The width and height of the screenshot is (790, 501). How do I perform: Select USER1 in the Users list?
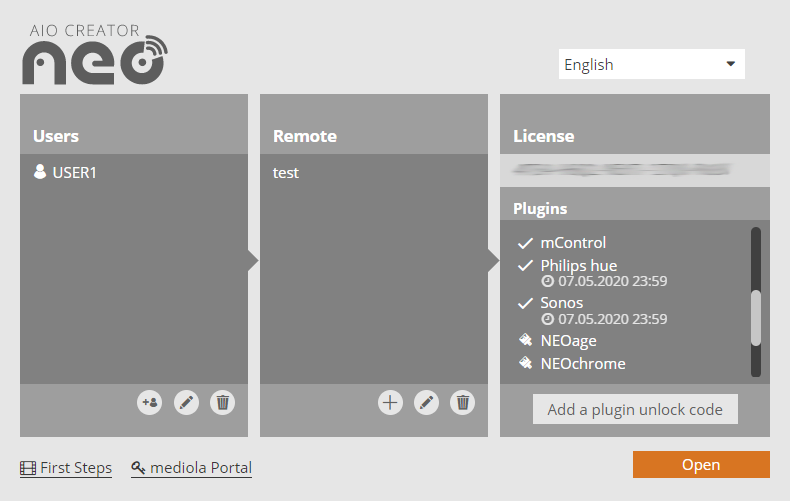75,172
